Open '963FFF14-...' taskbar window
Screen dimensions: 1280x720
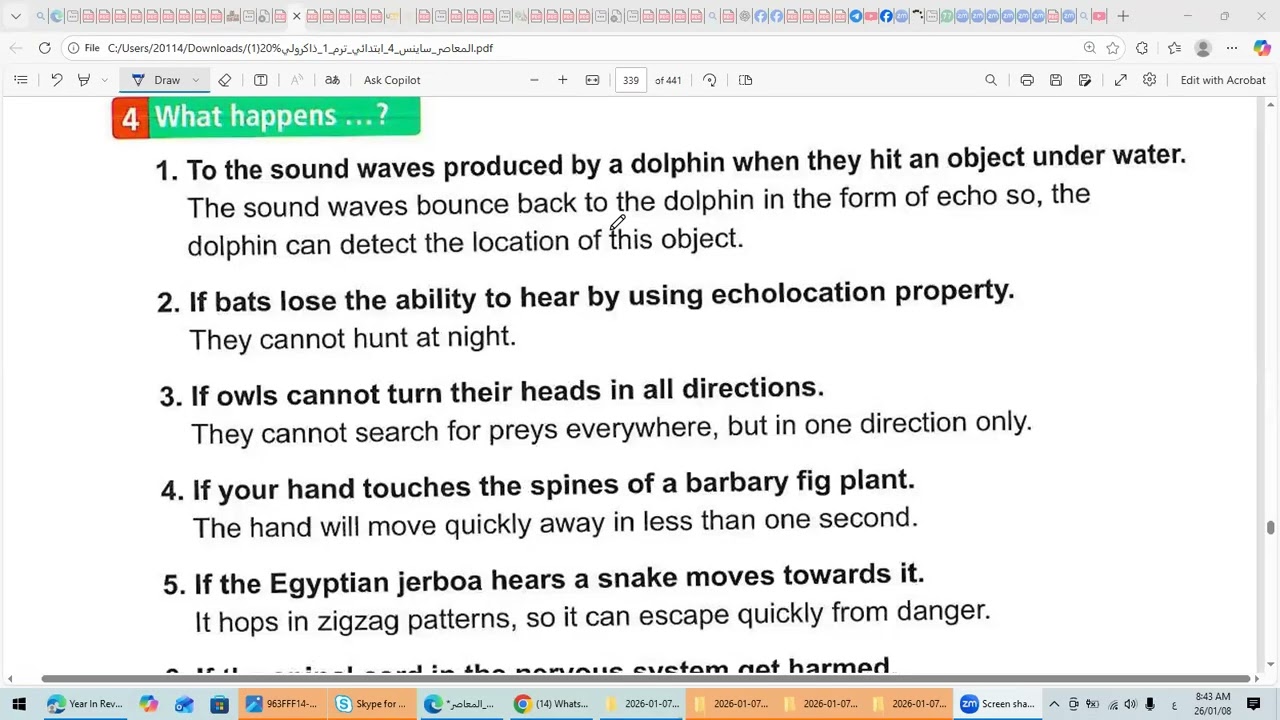tap(281, 704)
